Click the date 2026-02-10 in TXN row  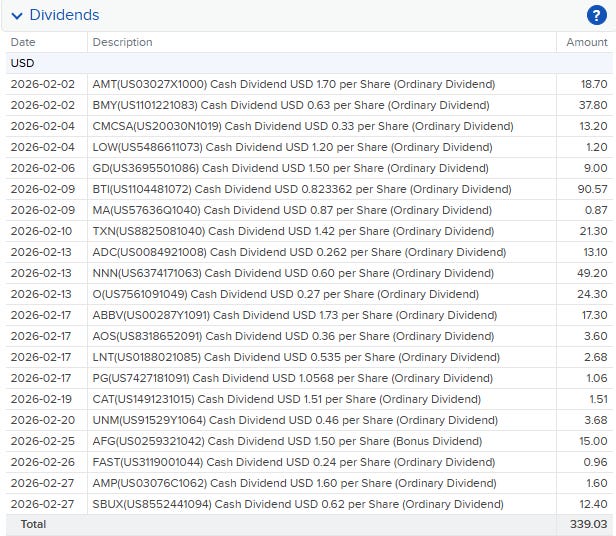41,231
